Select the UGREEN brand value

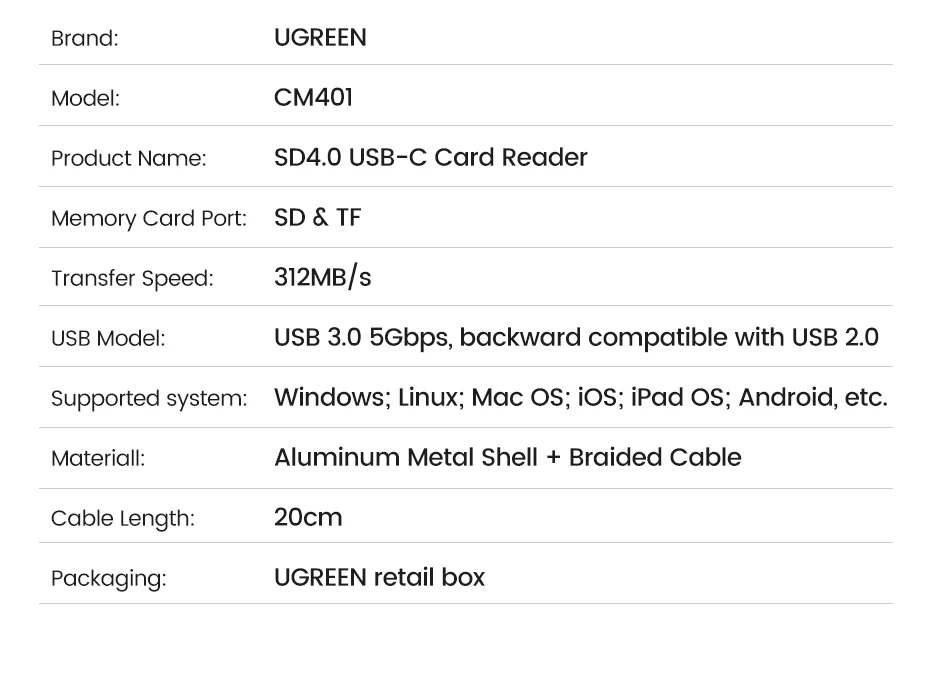click(x=320, y=38)
